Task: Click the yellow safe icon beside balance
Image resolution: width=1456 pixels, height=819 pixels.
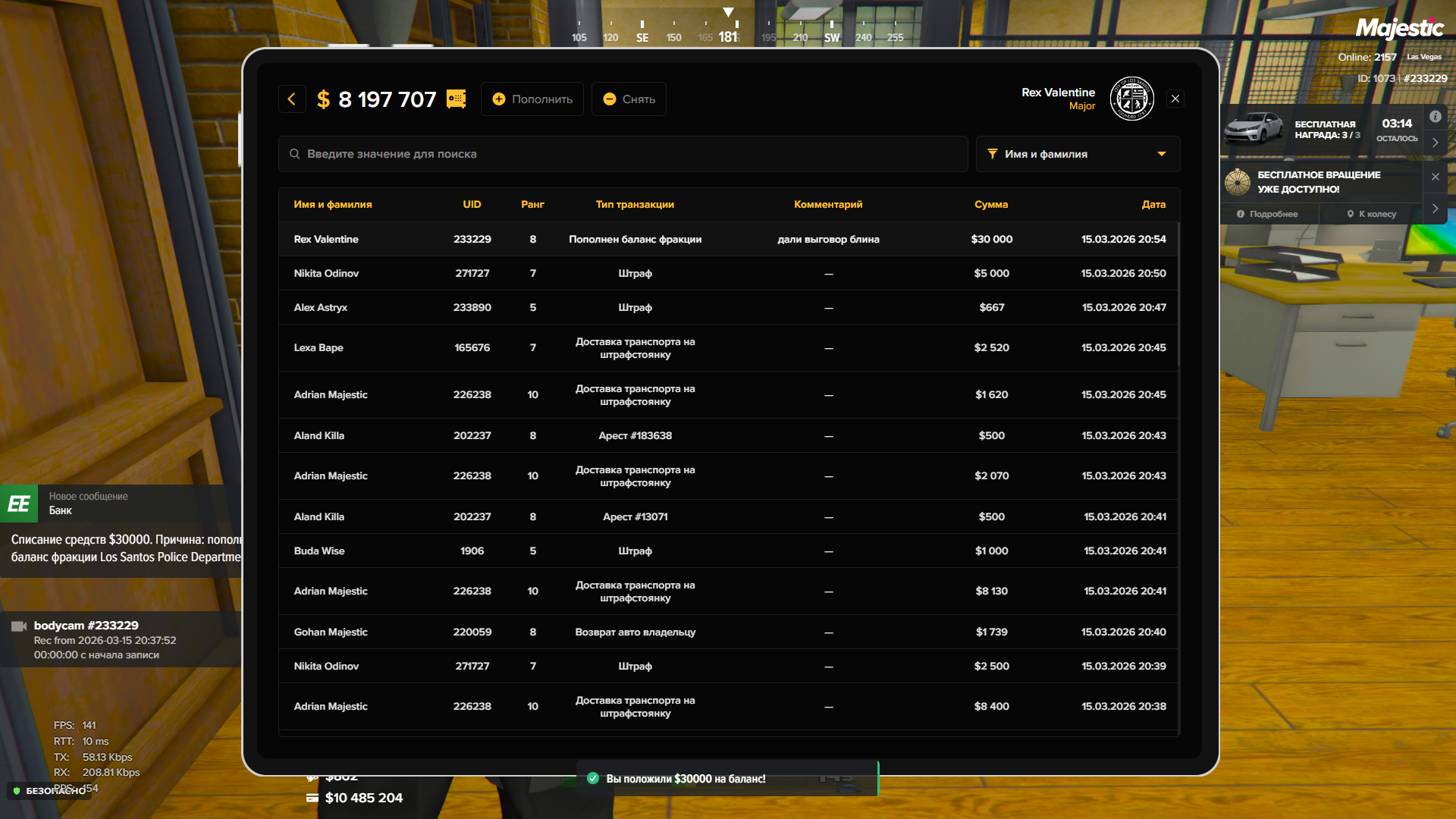Action: (456, 99)
